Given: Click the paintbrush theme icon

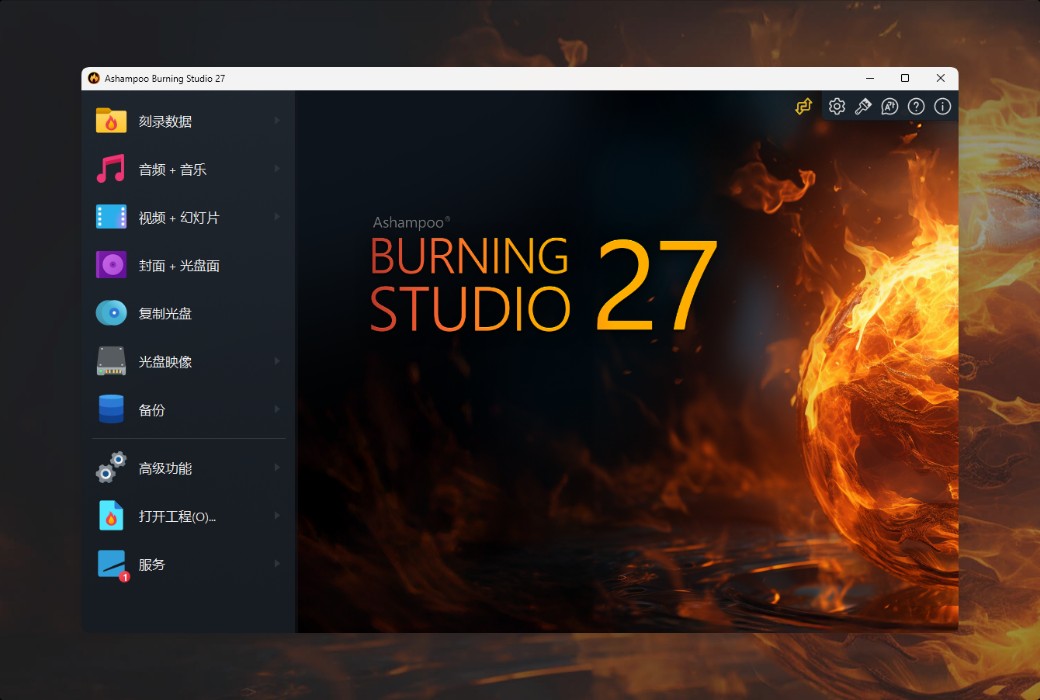Looking at the screenshot, I should [x=862, y=105].
